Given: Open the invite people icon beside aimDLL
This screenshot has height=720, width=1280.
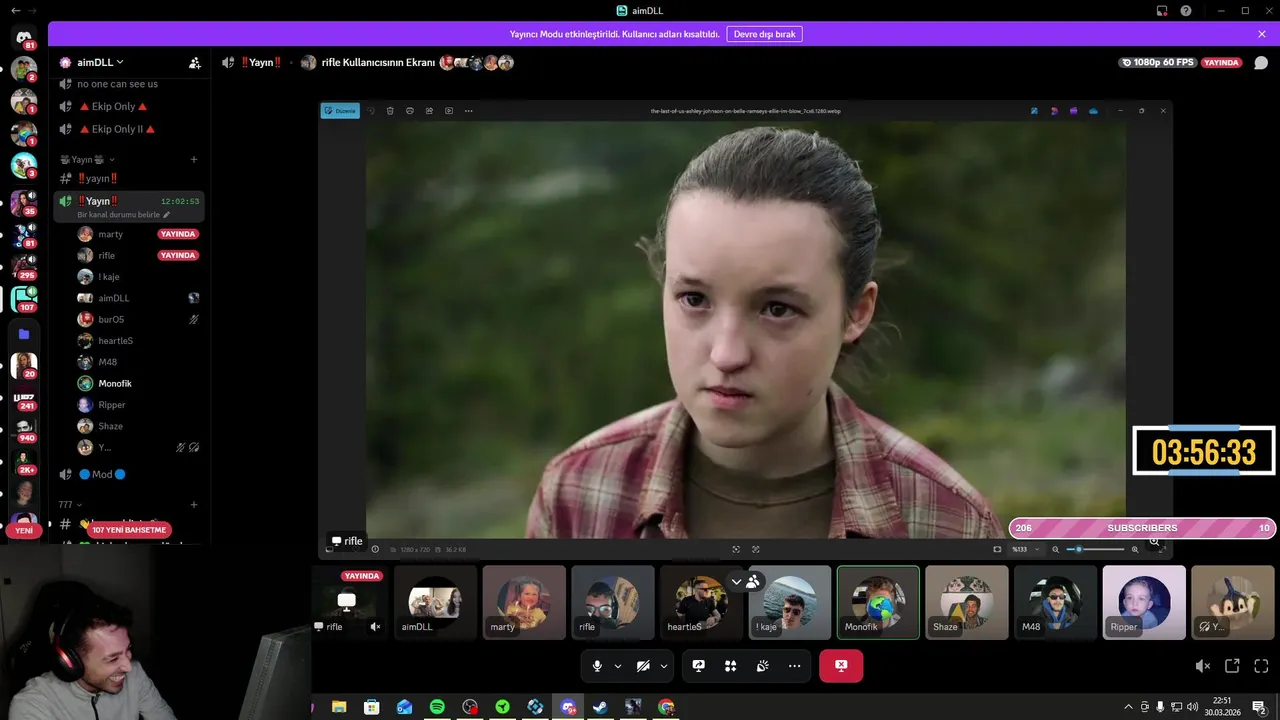Looking at the screenshot, I should click(195, 62).
